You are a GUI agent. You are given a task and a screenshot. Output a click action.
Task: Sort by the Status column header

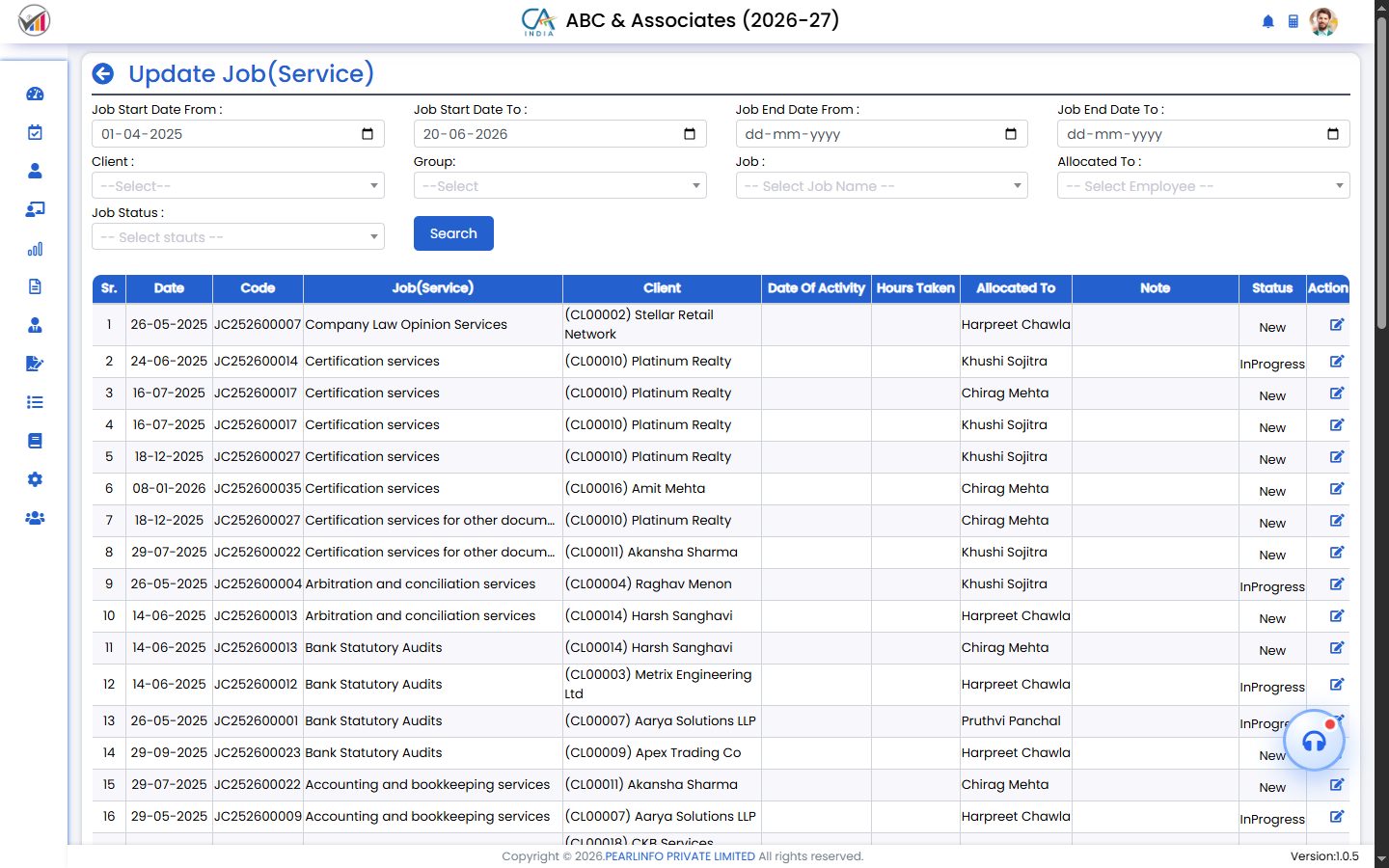[x=1272, y=288]
